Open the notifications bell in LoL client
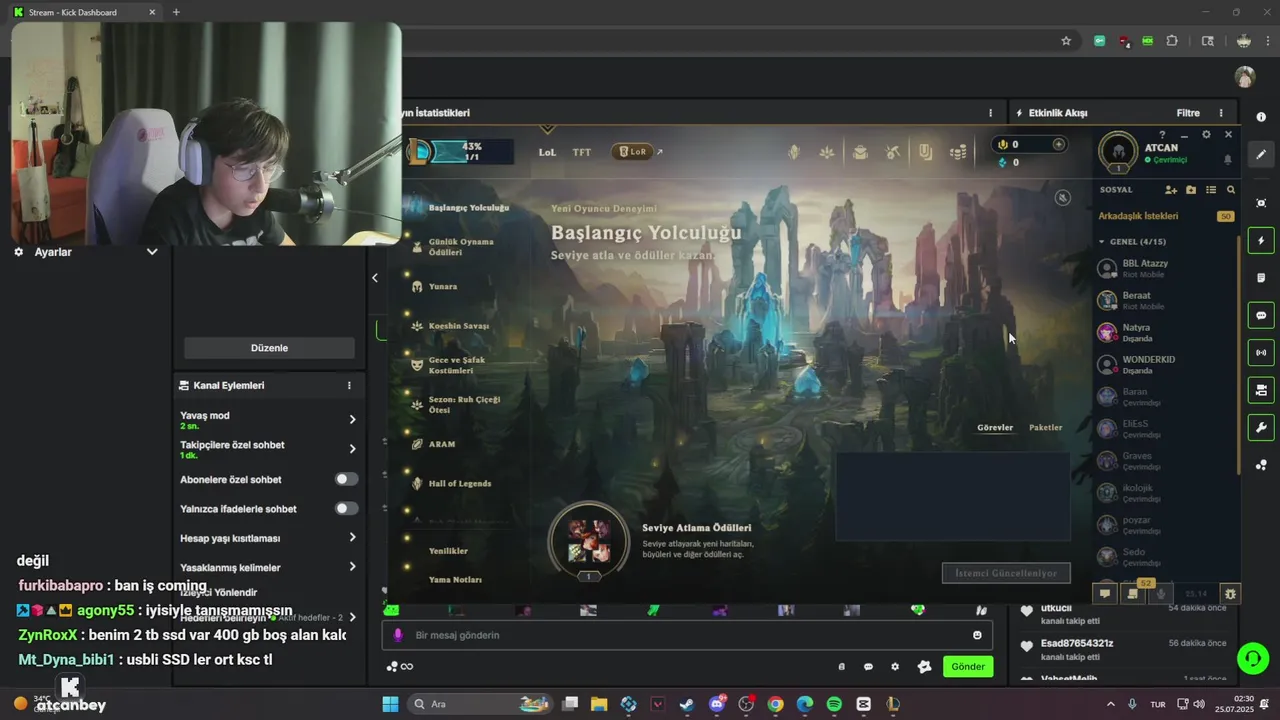Screen dimensions: 1280x720 pos(1228,159)
